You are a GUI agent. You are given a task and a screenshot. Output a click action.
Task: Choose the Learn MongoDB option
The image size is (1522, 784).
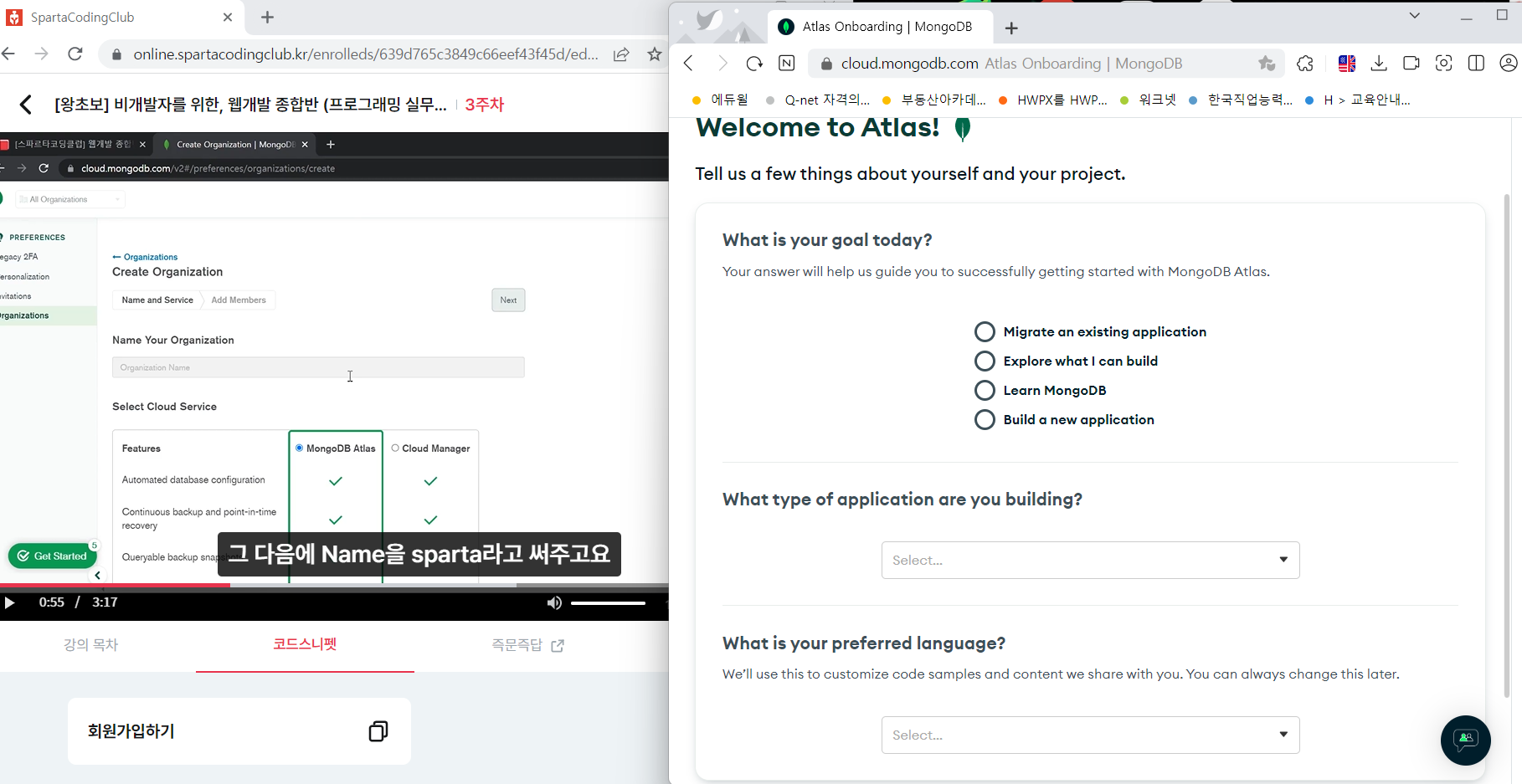click(x=985, y=391)
